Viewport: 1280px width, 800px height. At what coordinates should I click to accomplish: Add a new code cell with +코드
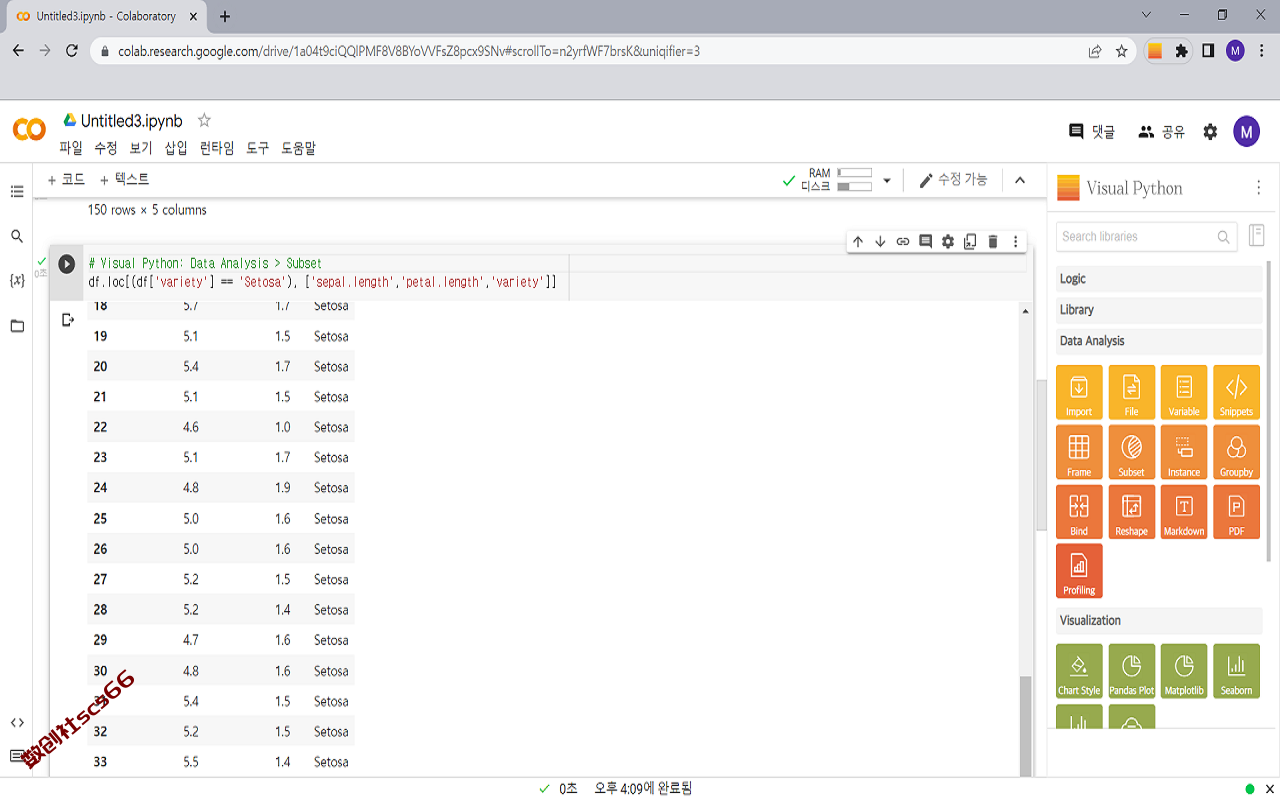66,180
